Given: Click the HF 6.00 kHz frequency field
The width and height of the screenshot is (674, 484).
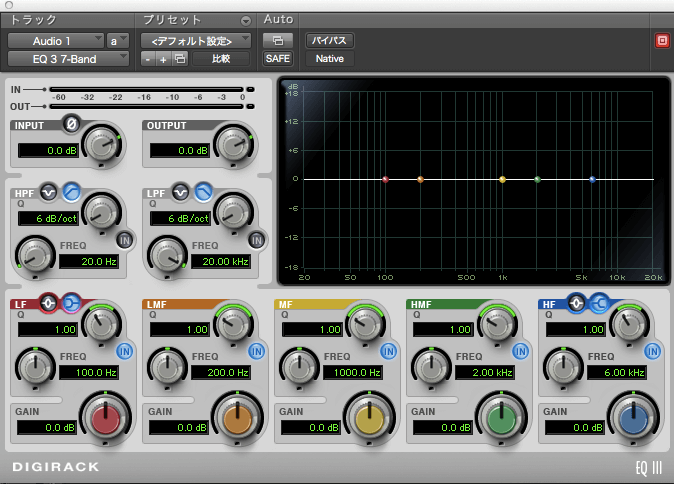Looking at the screenshot, I should [x=616, y=372].
